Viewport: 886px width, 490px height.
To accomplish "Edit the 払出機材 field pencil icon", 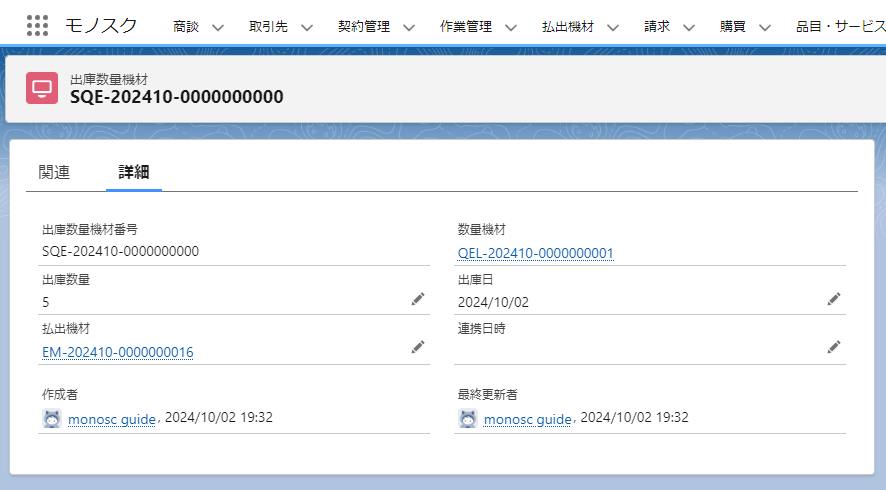I will 418,347.
